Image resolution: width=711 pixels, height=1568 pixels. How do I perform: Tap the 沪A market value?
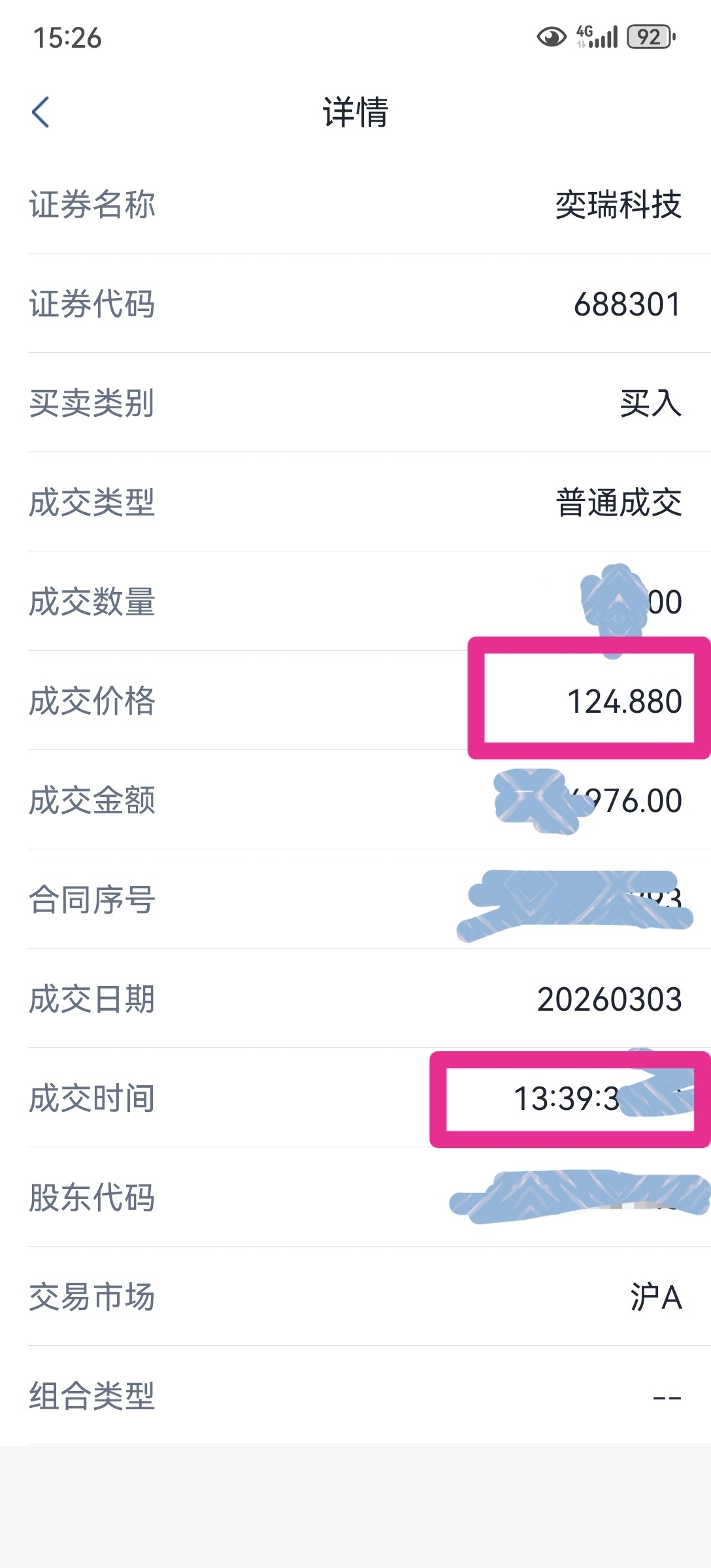(x=655, y=1298)
